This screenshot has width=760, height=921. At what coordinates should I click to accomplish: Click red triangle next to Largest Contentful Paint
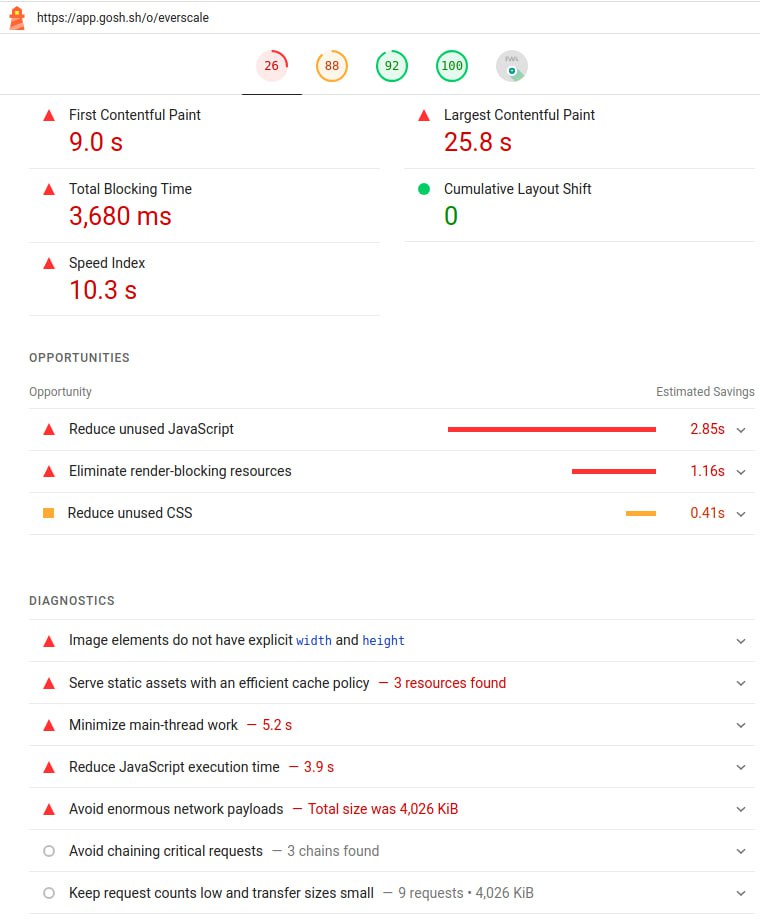[x=424, y=116]
